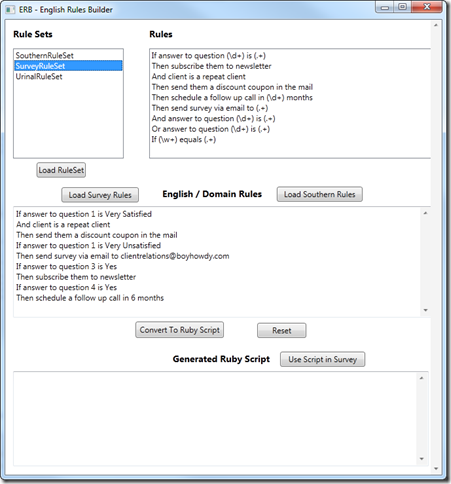
Task: Click the main window scrollbar up arrow
Action: (436, 25)
